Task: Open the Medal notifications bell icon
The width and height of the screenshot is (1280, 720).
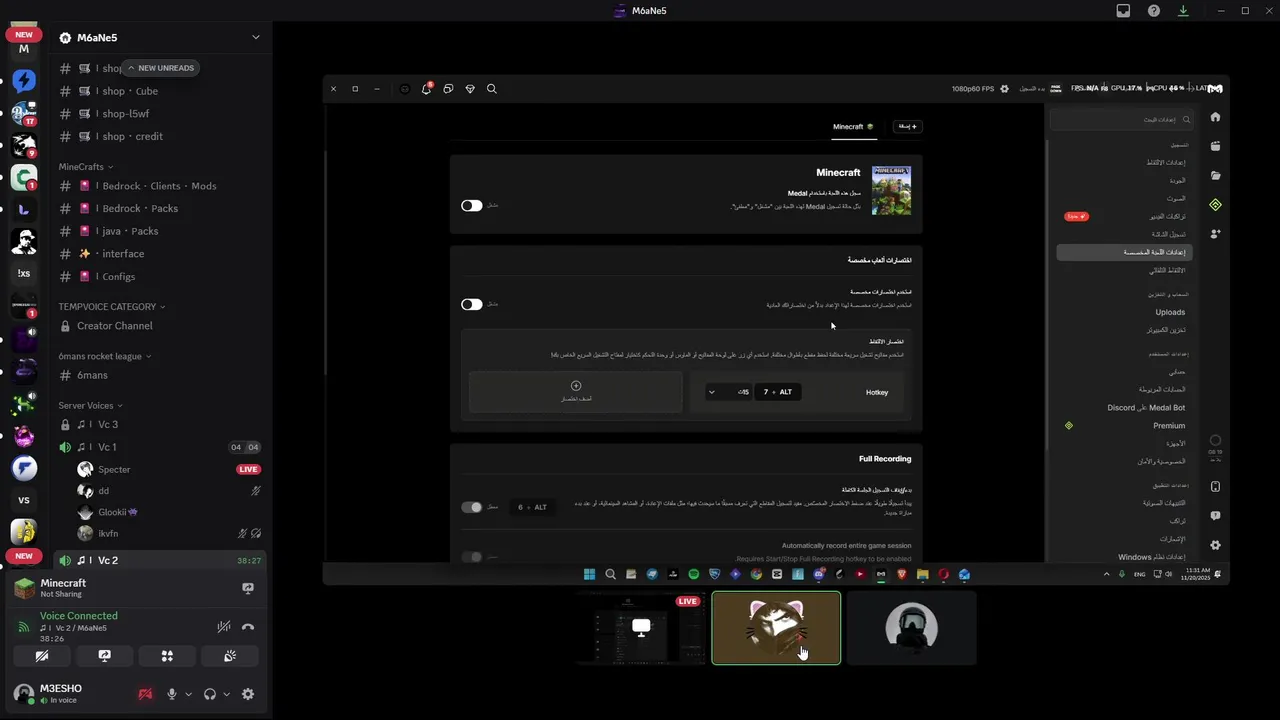Action: (x=426, y=89)
